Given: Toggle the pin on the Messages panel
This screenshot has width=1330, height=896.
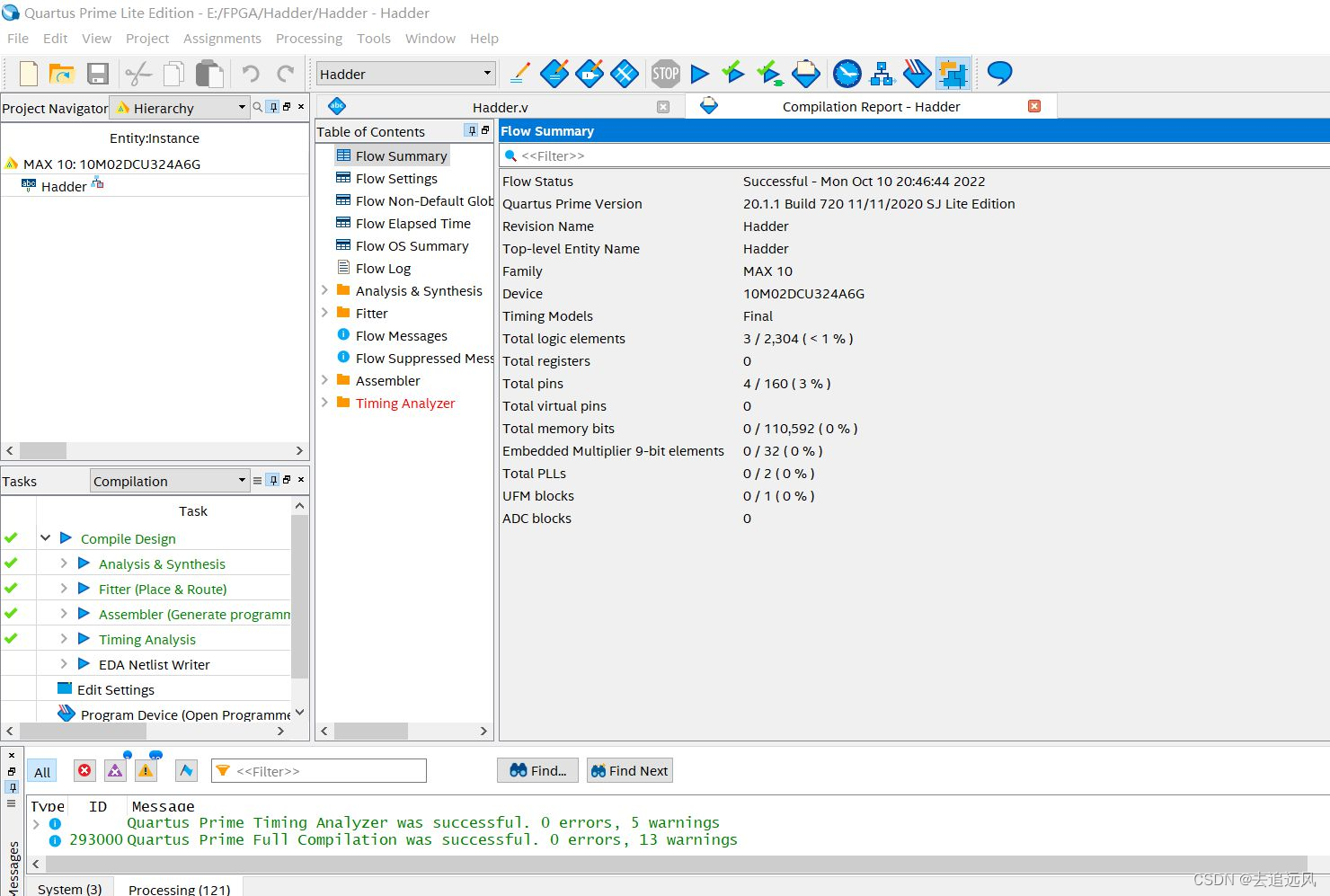Looking at the screenshot, I should (x=12, y=787).
